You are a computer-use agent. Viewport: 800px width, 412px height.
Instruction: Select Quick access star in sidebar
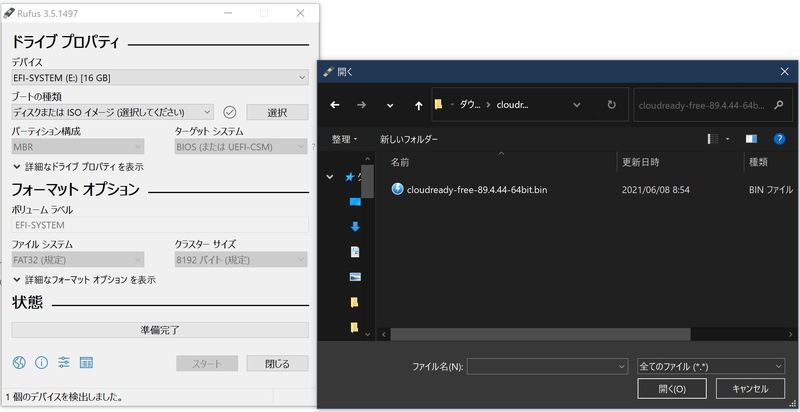(350, 177)
